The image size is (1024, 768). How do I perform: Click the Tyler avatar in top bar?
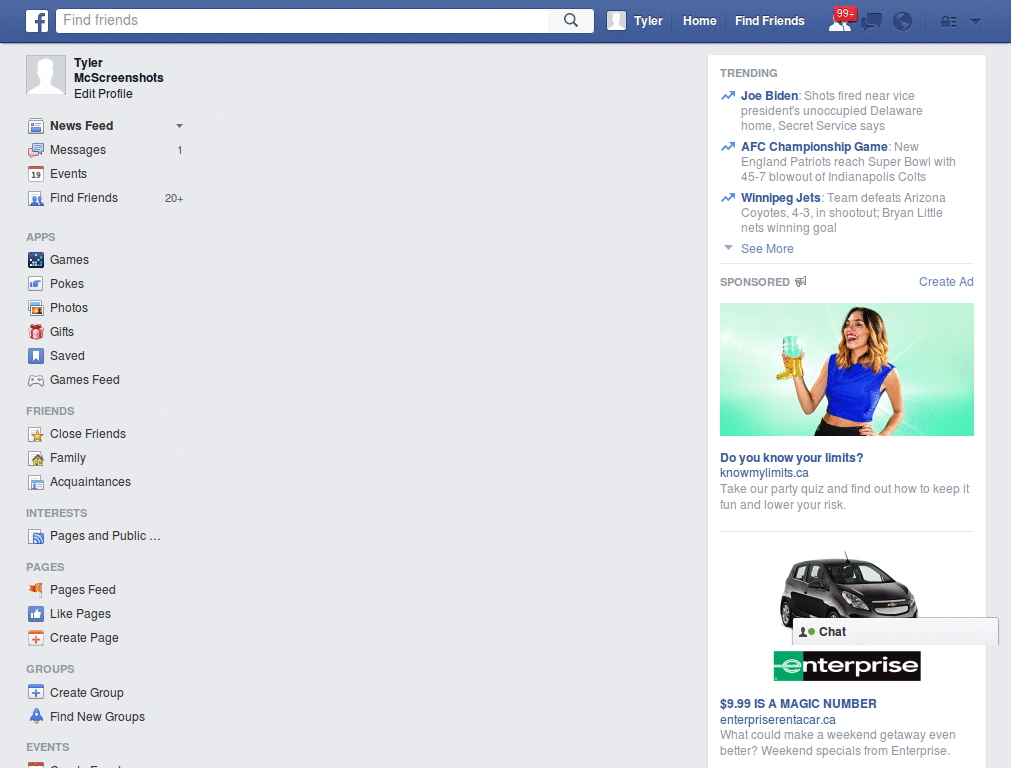point(616,21)
